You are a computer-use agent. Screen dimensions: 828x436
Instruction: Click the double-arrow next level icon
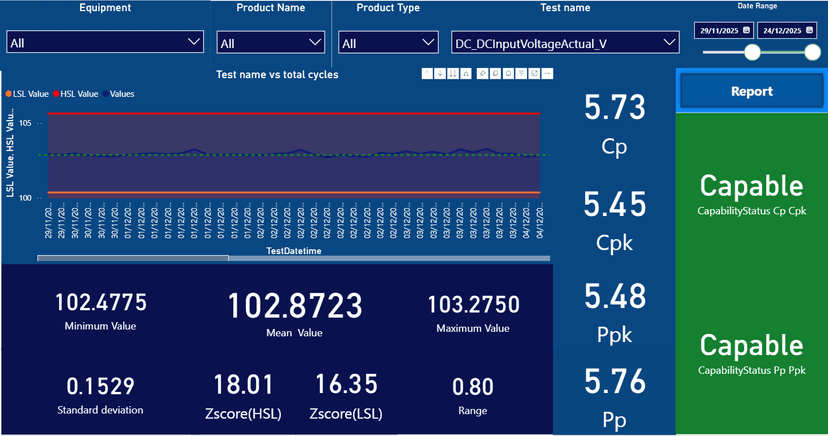tap(454, 74)
